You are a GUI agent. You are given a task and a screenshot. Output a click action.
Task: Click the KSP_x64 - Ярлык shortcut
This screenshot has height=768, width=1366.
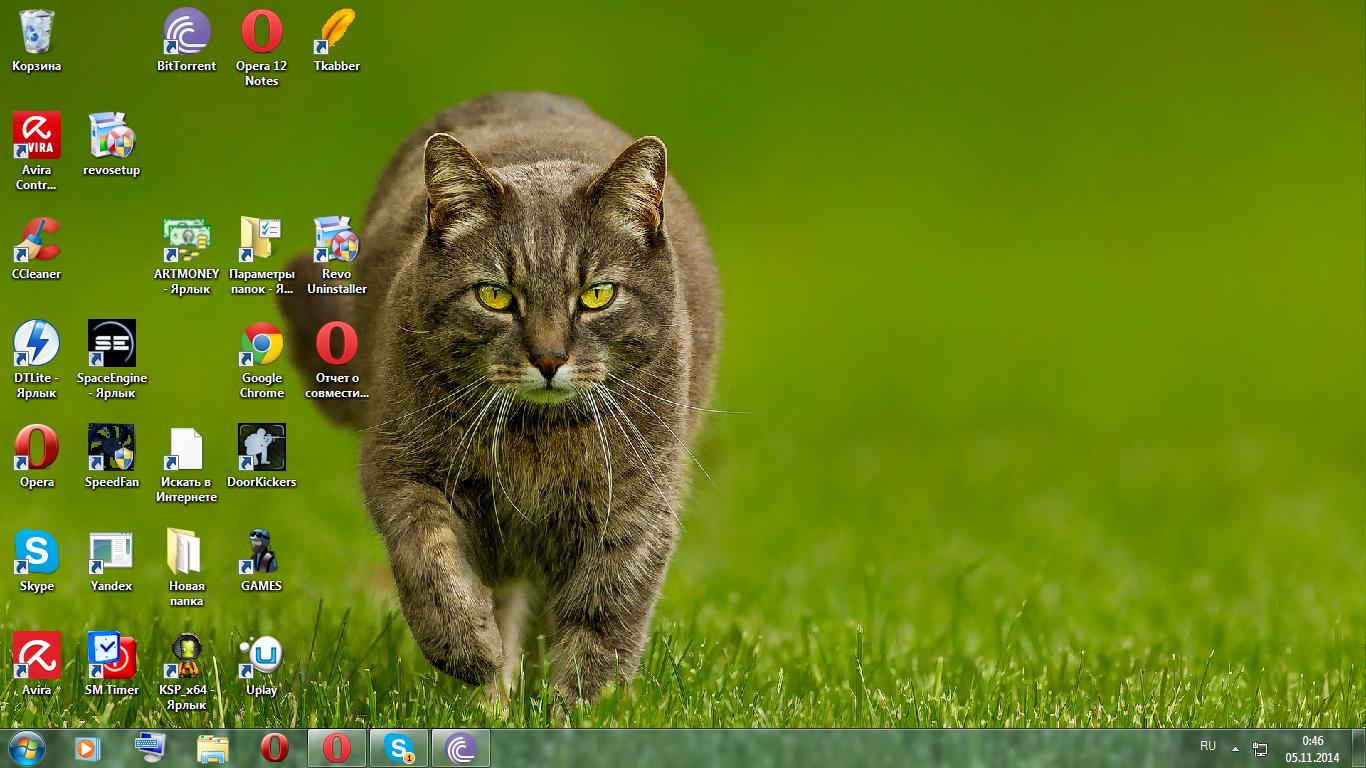click(186, 672)
